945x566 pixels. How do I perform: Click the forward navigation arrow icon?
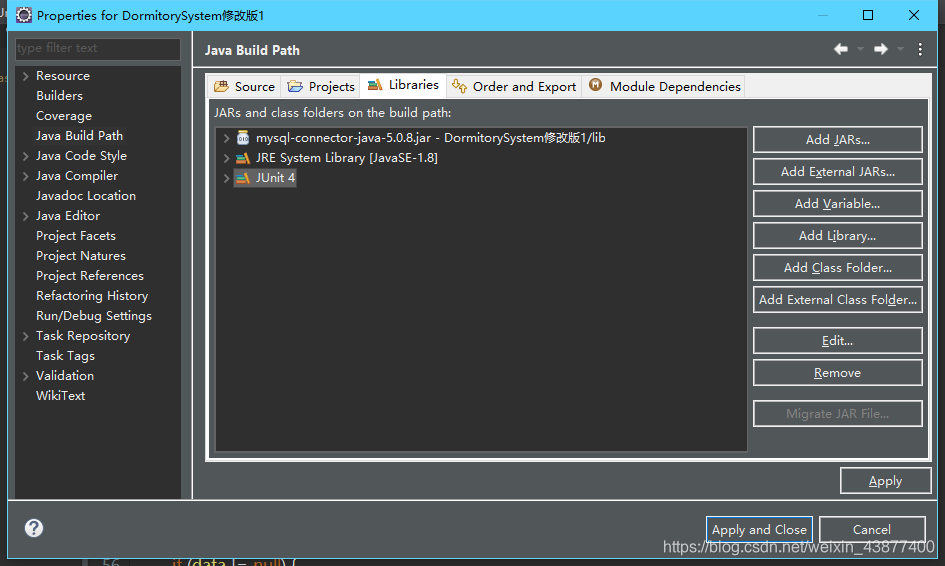(x=881, y=49)
